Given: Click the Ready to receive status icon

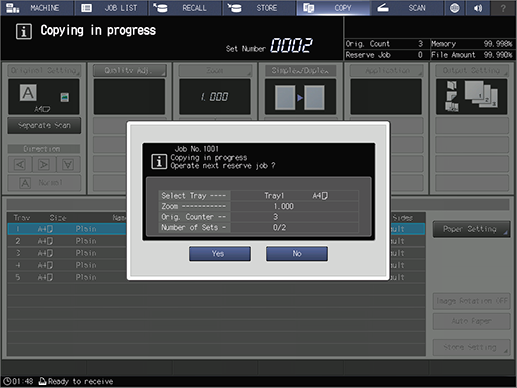Looking at the screenshot, I should [42, 381].
